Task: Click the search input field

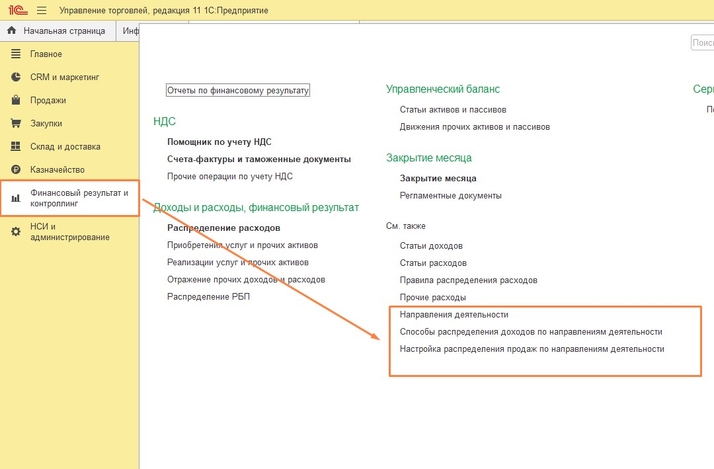Action: pyautogui.click(x=702, y=43)
